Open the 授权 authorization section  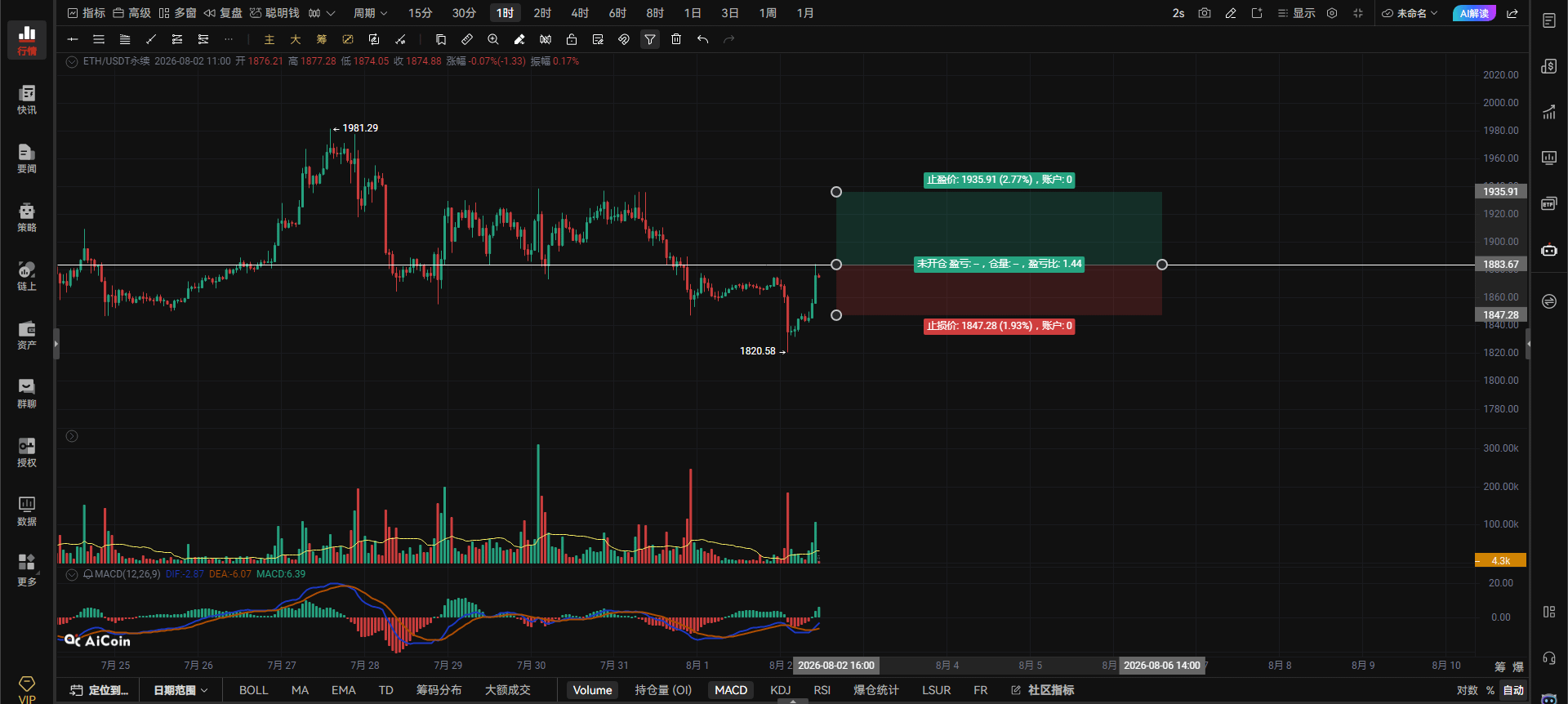coord(27,452)
